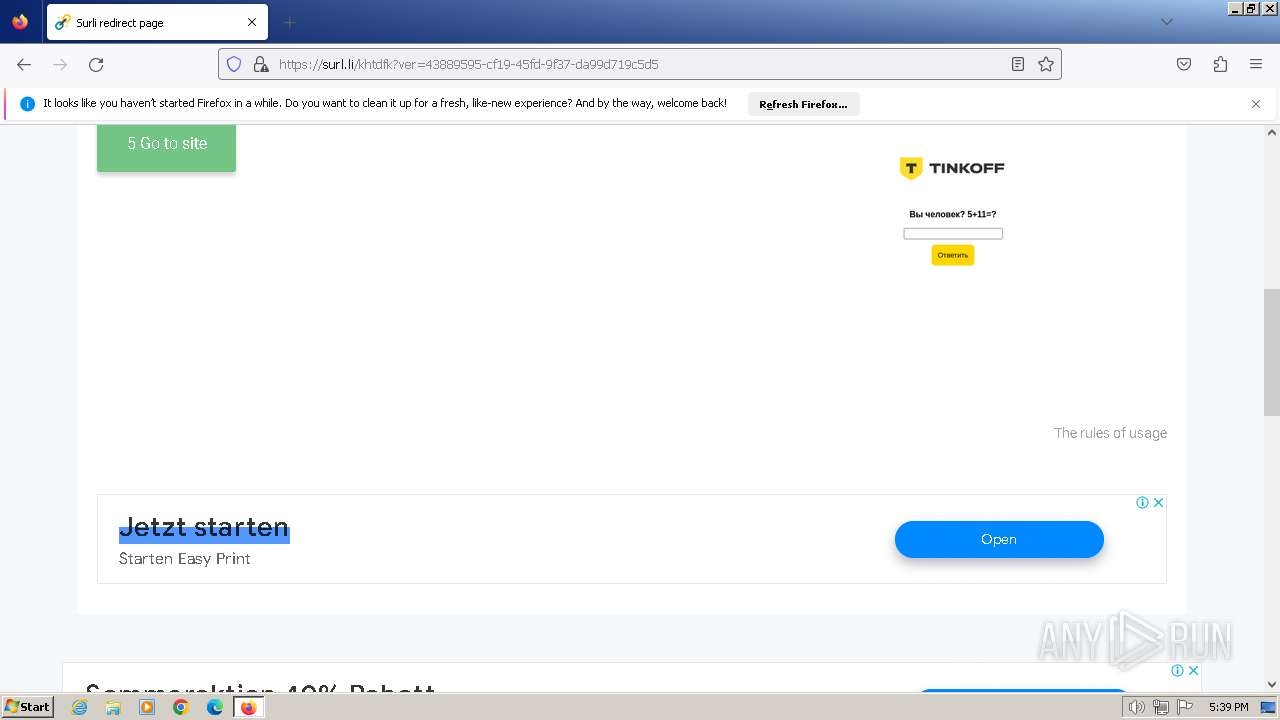This screenshot has width=1280, height=720.
Task: Click the 5:39 PM system clock
Action: [1228, 707]
